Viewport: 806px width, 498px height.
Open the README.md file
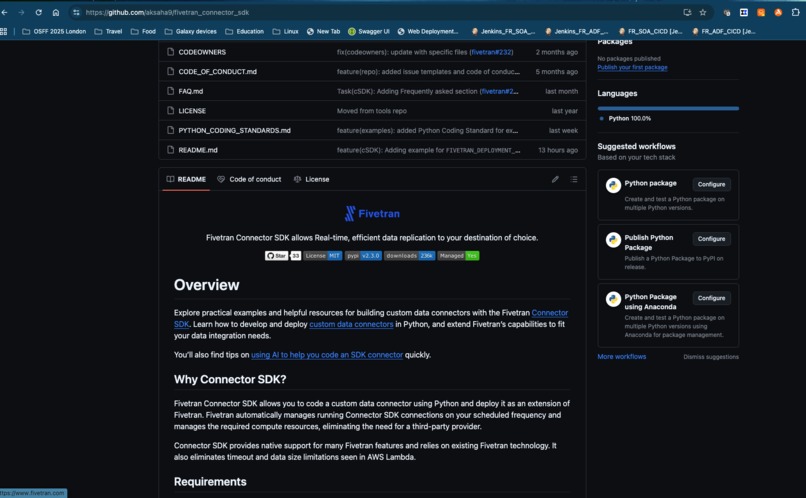[x=198, y=150]
